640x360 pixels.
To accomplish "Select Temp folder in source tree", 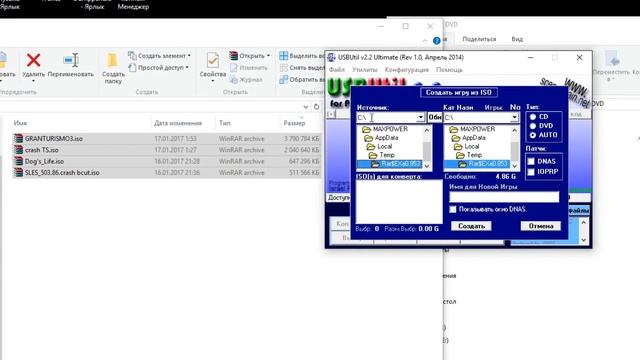I will coord(382,155).
